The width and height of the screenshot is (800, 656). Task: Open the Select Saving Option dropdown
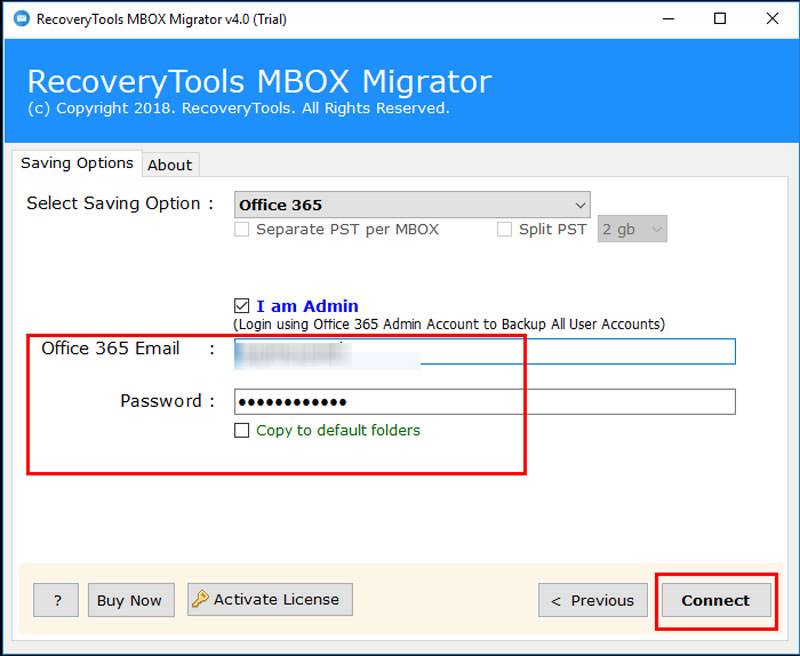click(x=412, y=205)
